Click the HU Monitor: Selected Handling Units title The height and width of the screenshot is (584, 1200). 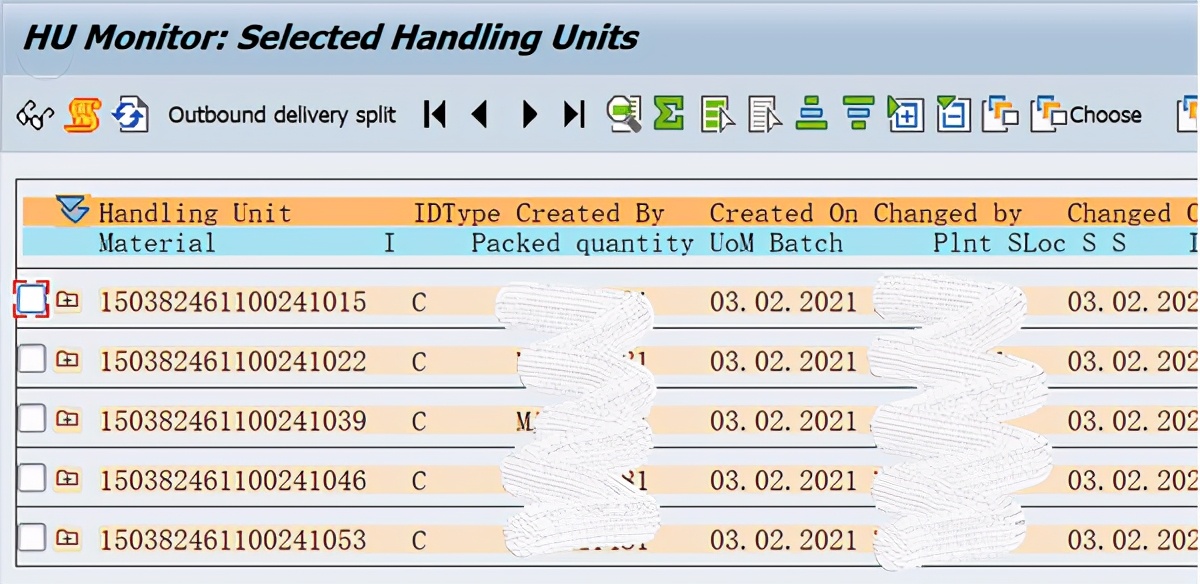(x=330, y=38)
